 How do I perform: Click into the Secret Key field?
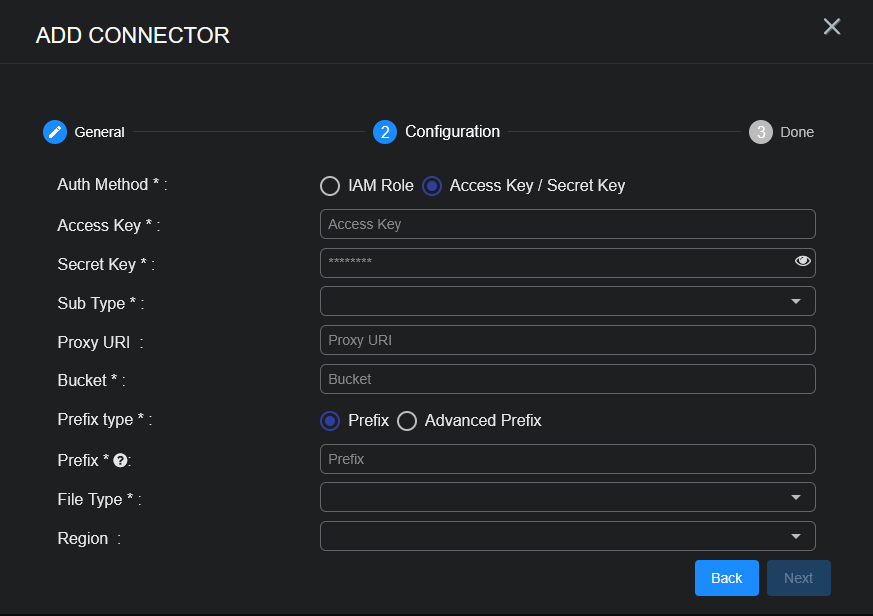coord(555,262)
